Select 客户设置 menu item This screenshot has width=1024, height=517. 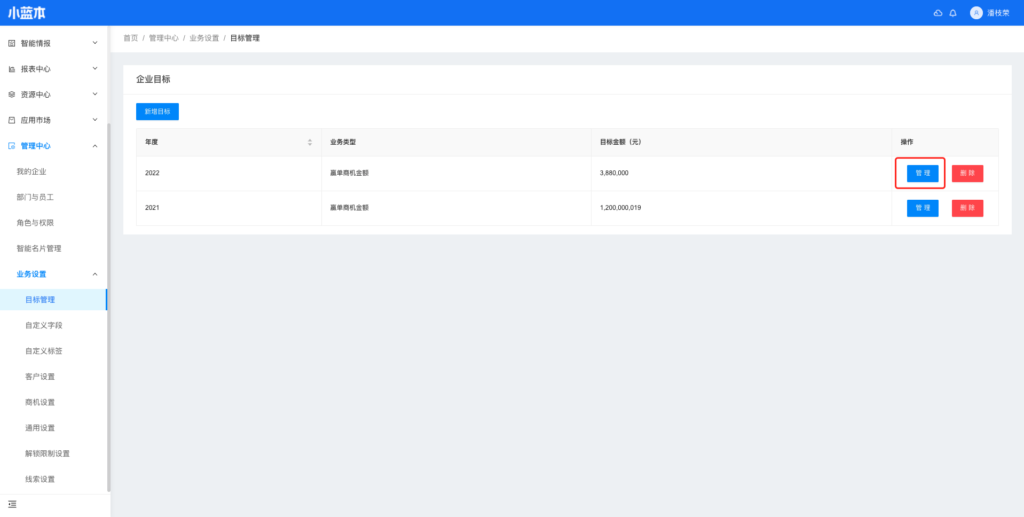[40, 377]
